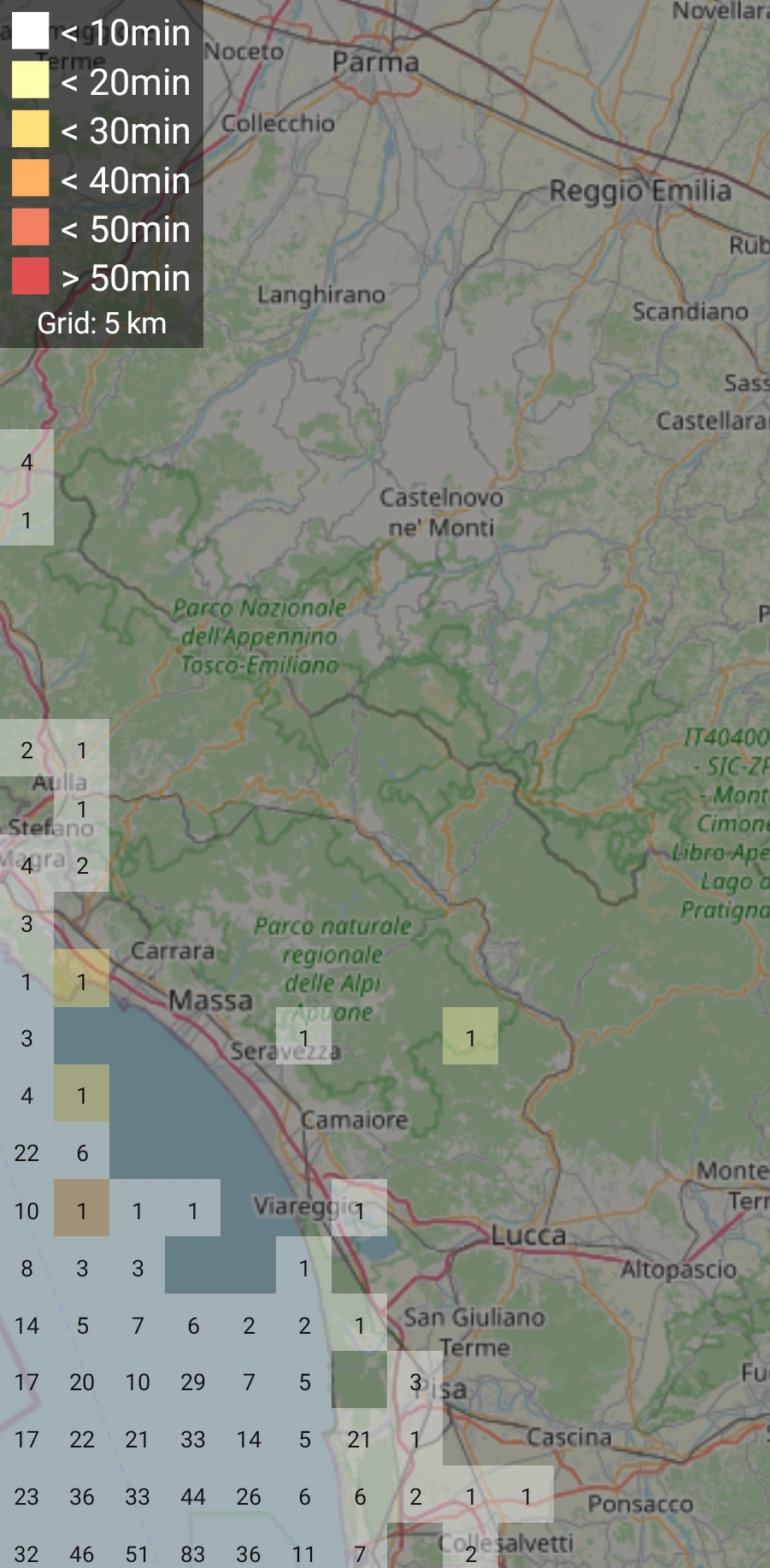
Task: Click the grid cell showing 51
Action: 138,1553
